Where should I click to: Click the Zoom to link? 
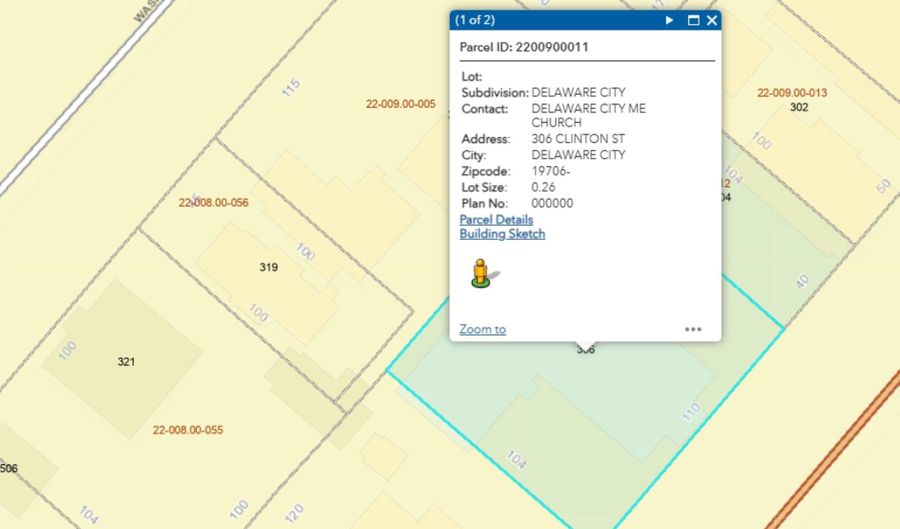point(482,329)
